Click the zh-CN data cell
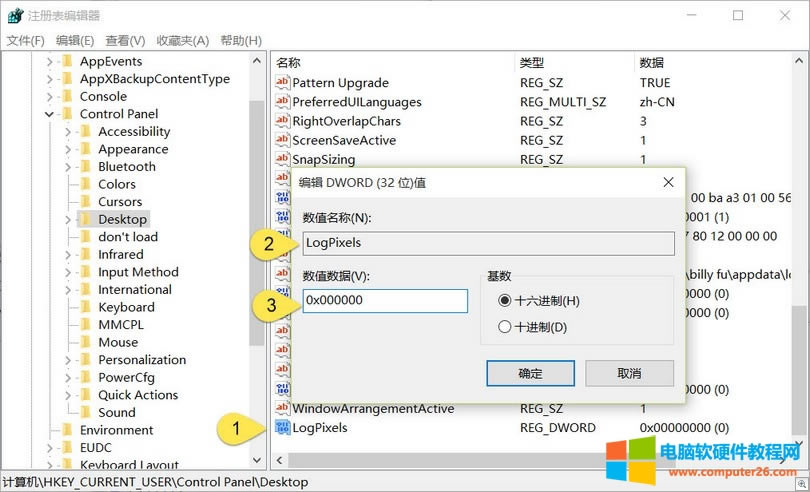The width and height of the screenshot is (810, 492). click(x=657, y=102)
